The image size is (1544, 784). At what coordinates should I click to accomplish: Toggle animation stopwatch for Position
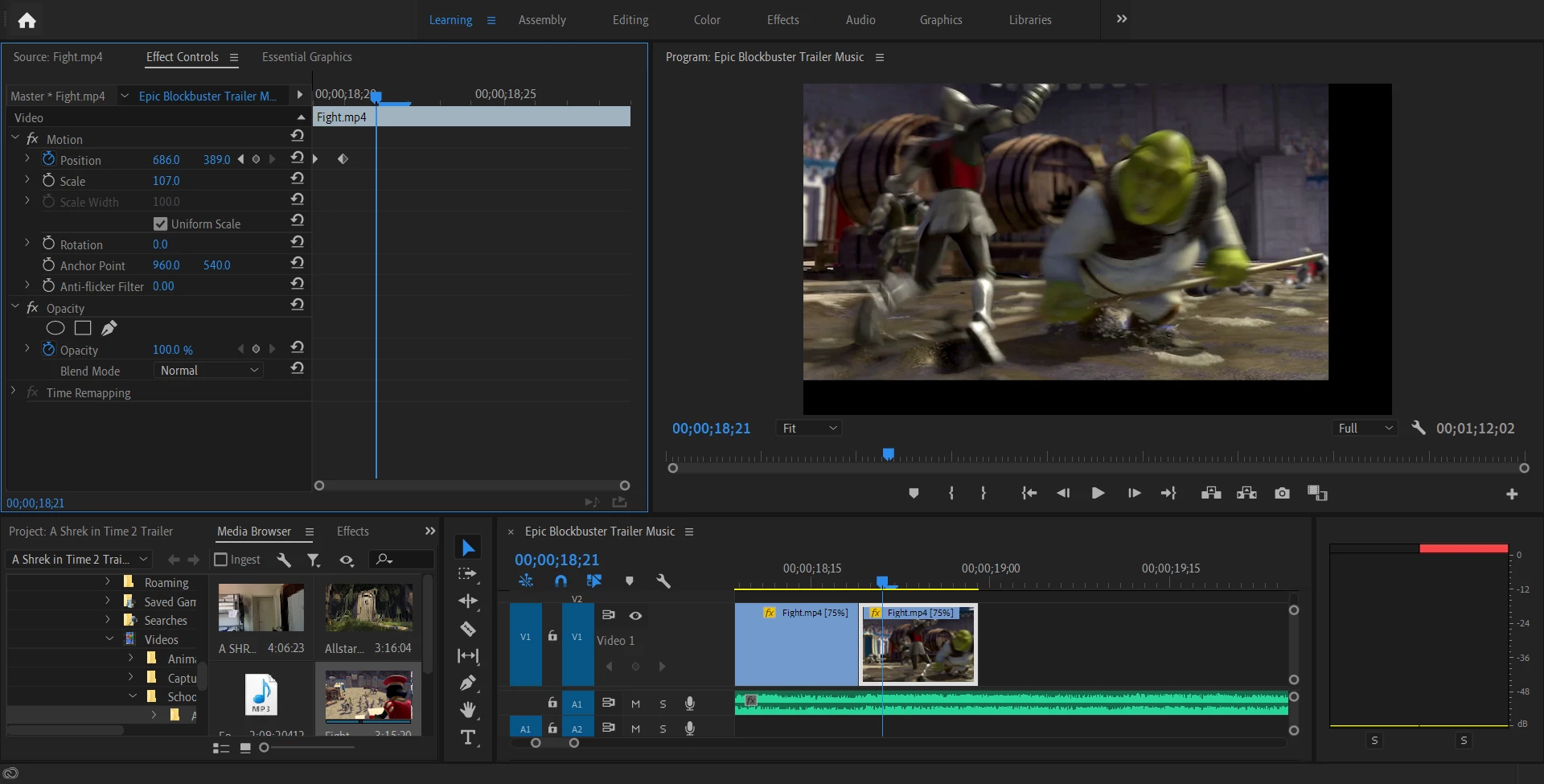[x=48, y=159]
